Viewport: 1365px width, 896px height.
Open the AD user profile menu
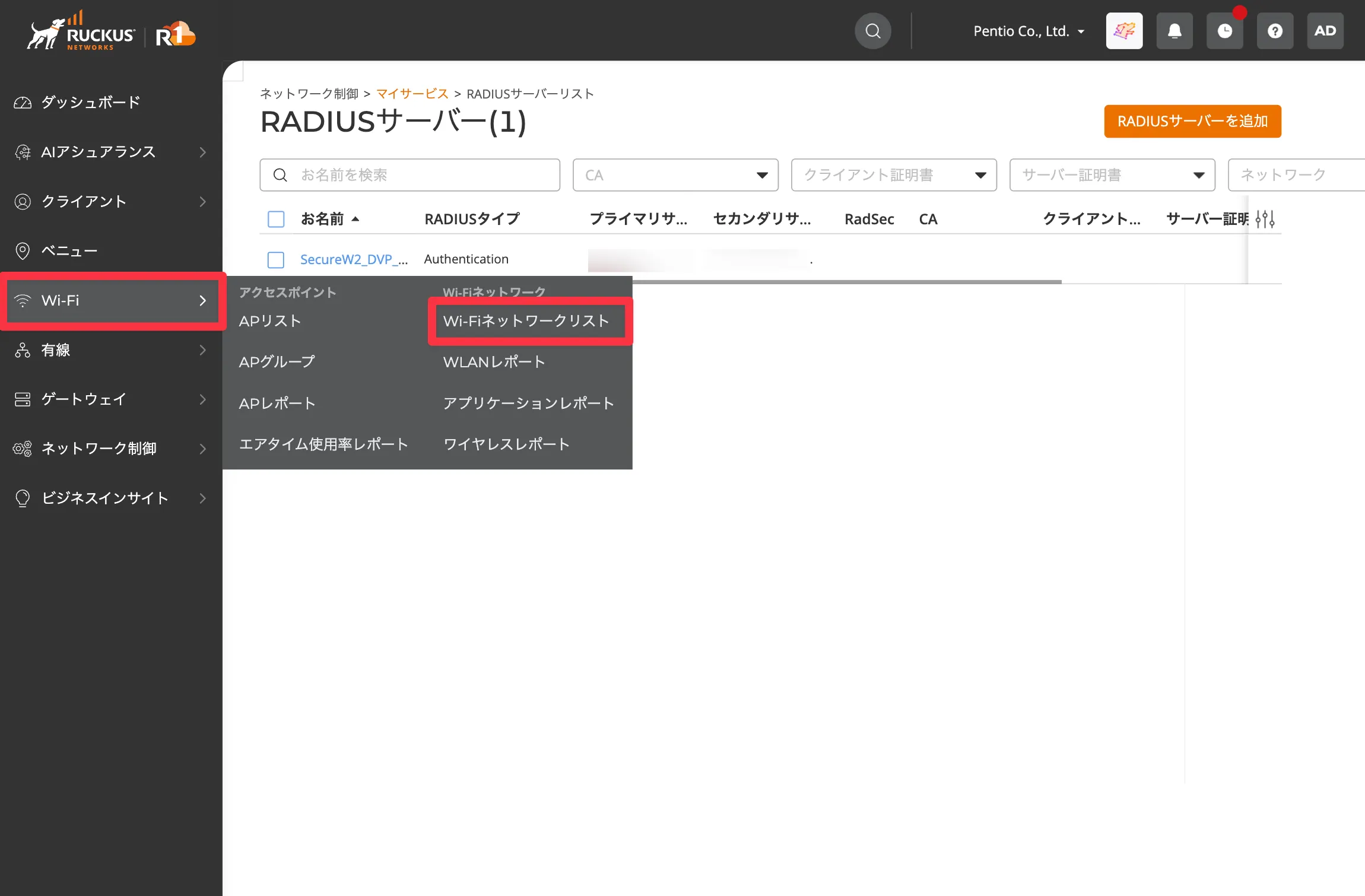click(x=1325, y=31)
